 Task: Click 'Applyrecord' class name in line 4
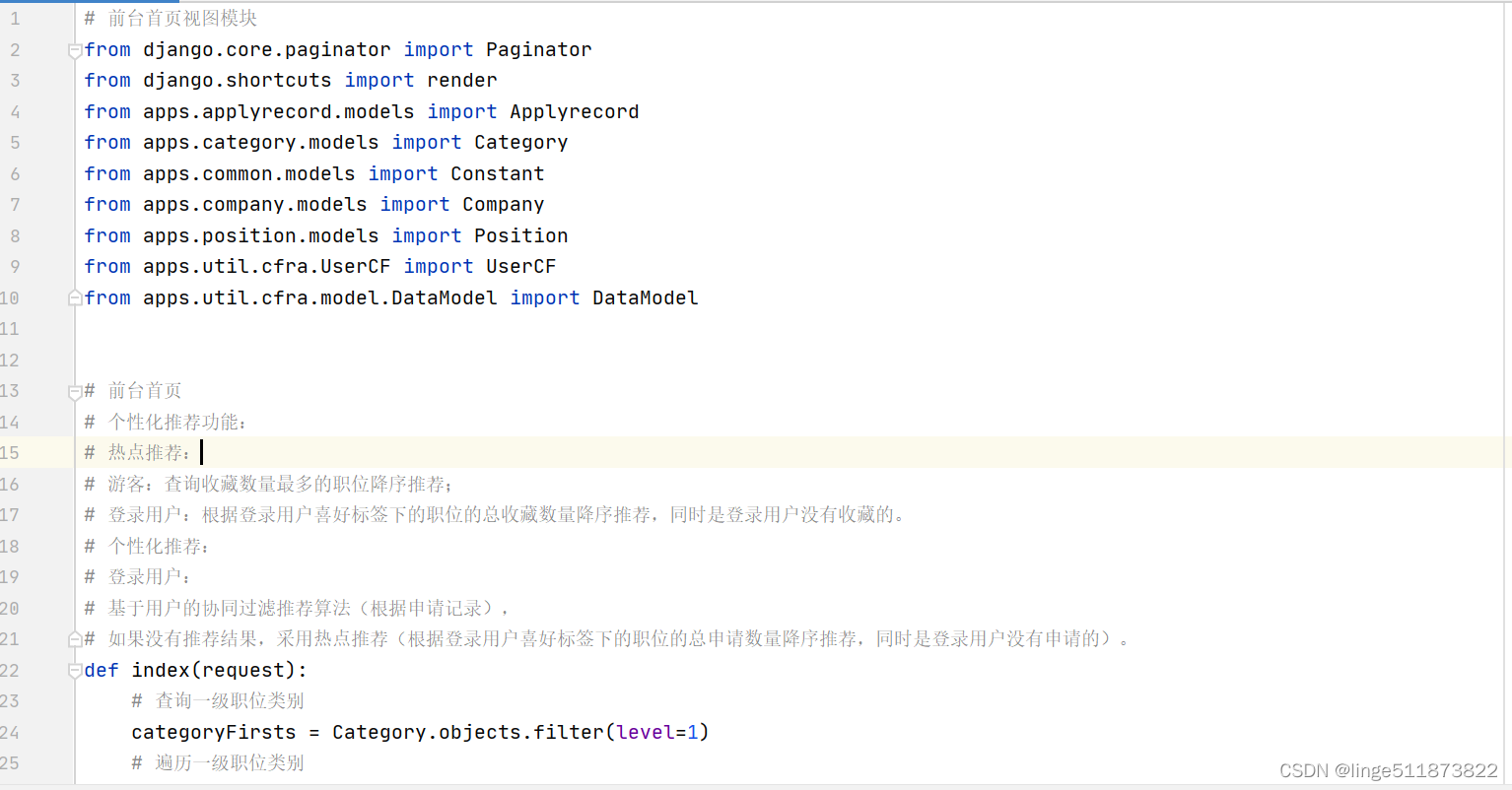point(575,111)
